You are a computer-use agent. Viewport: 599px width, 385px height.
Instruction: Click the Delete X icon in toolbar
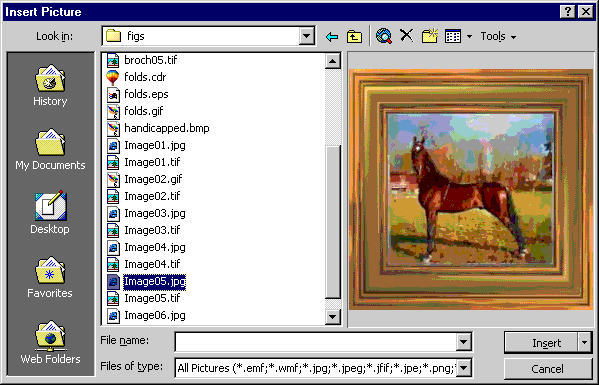point(406,36)
